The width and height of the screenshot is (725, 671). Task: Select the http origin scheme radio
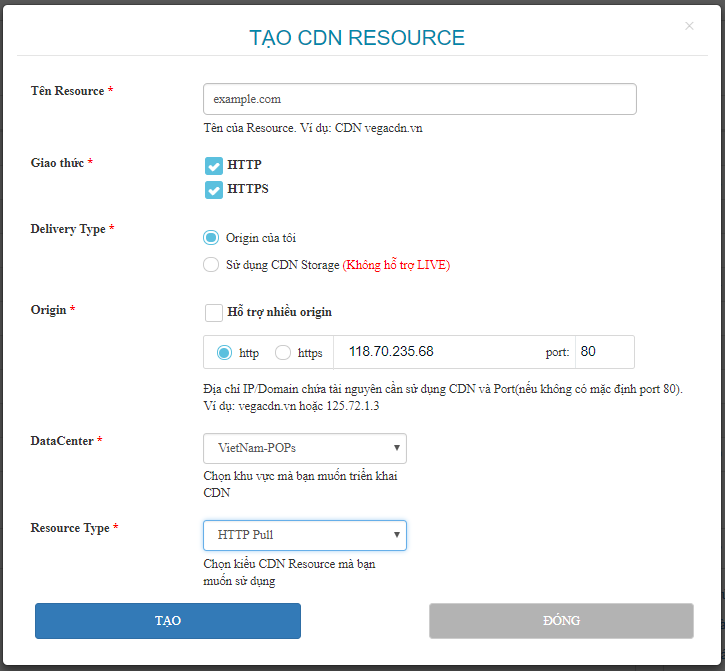(x=224, y=353)
